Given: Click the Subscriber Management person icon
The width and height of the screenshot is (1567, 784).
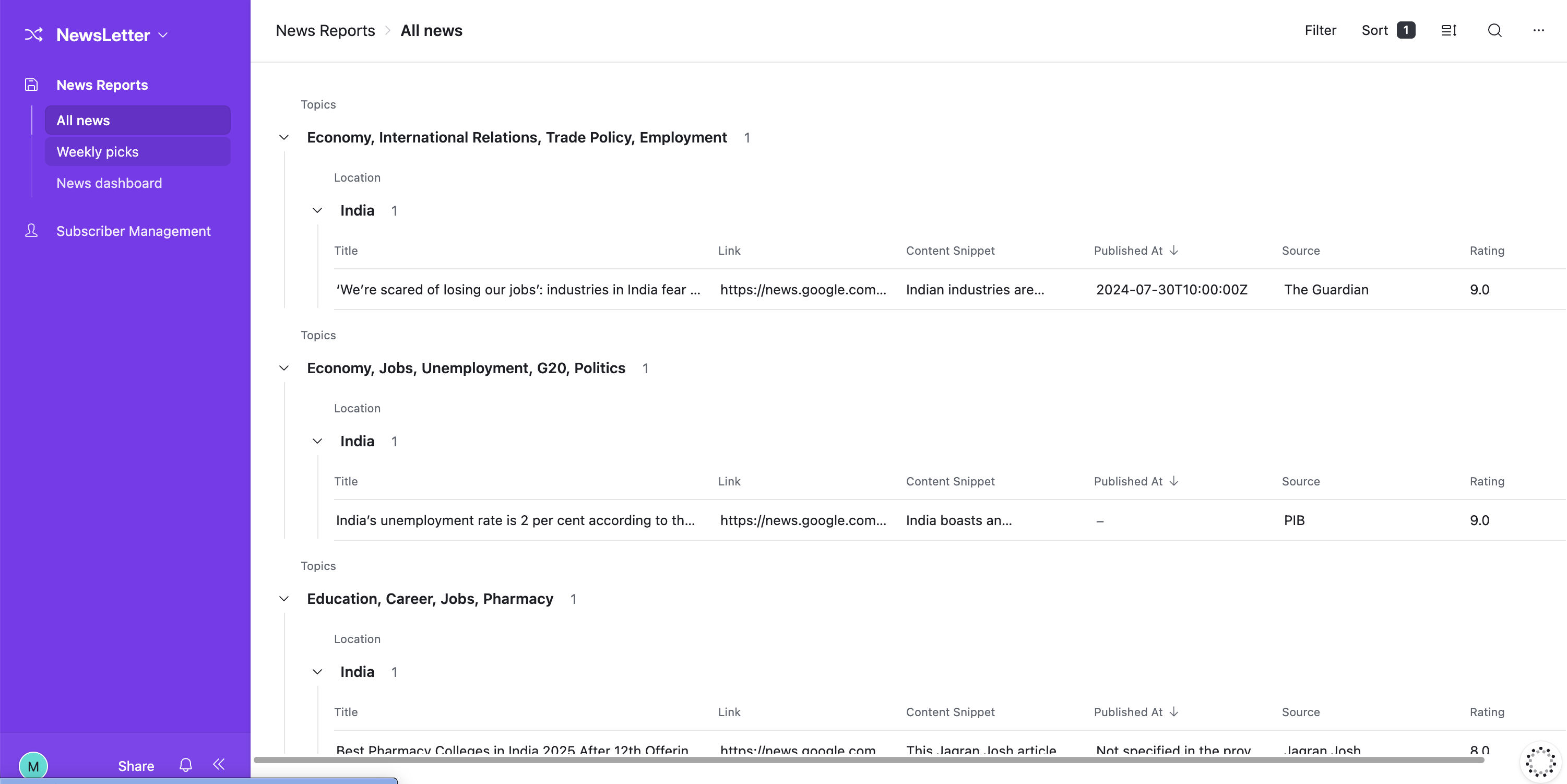Looking at the screenshot, I should (x=31, y=231).
